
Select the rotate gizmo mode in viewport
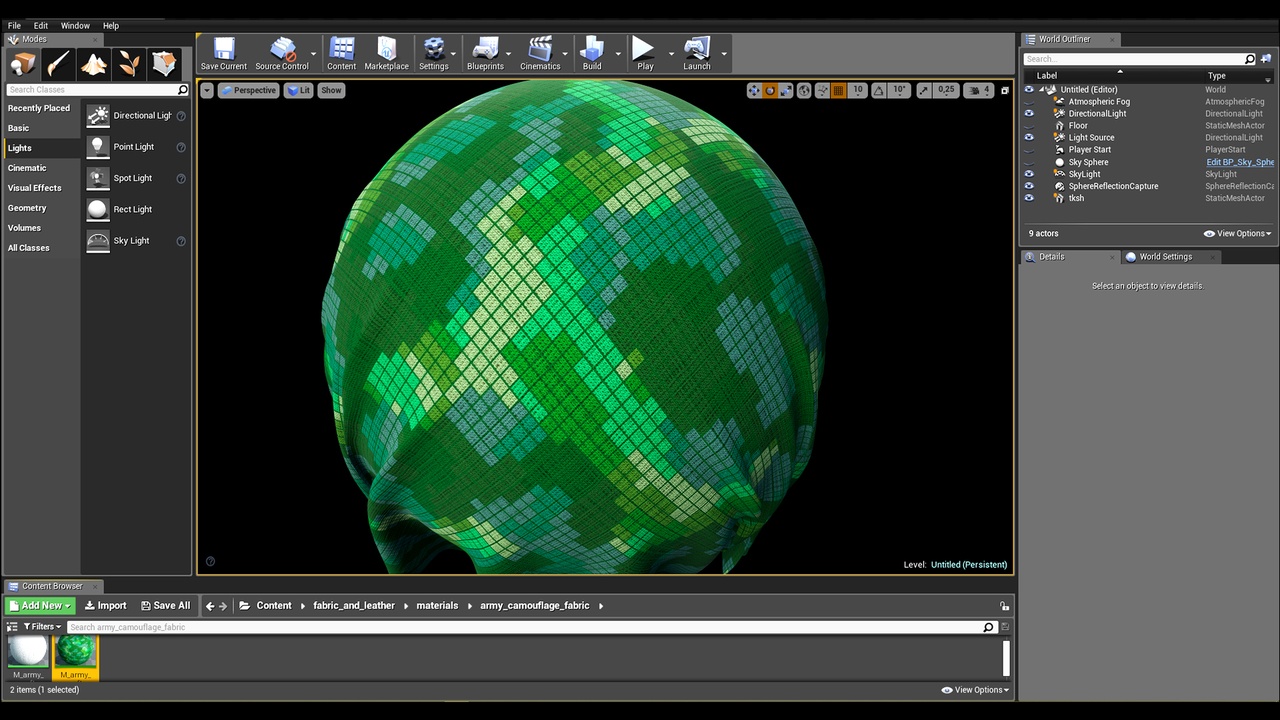(x=770, y=91)
